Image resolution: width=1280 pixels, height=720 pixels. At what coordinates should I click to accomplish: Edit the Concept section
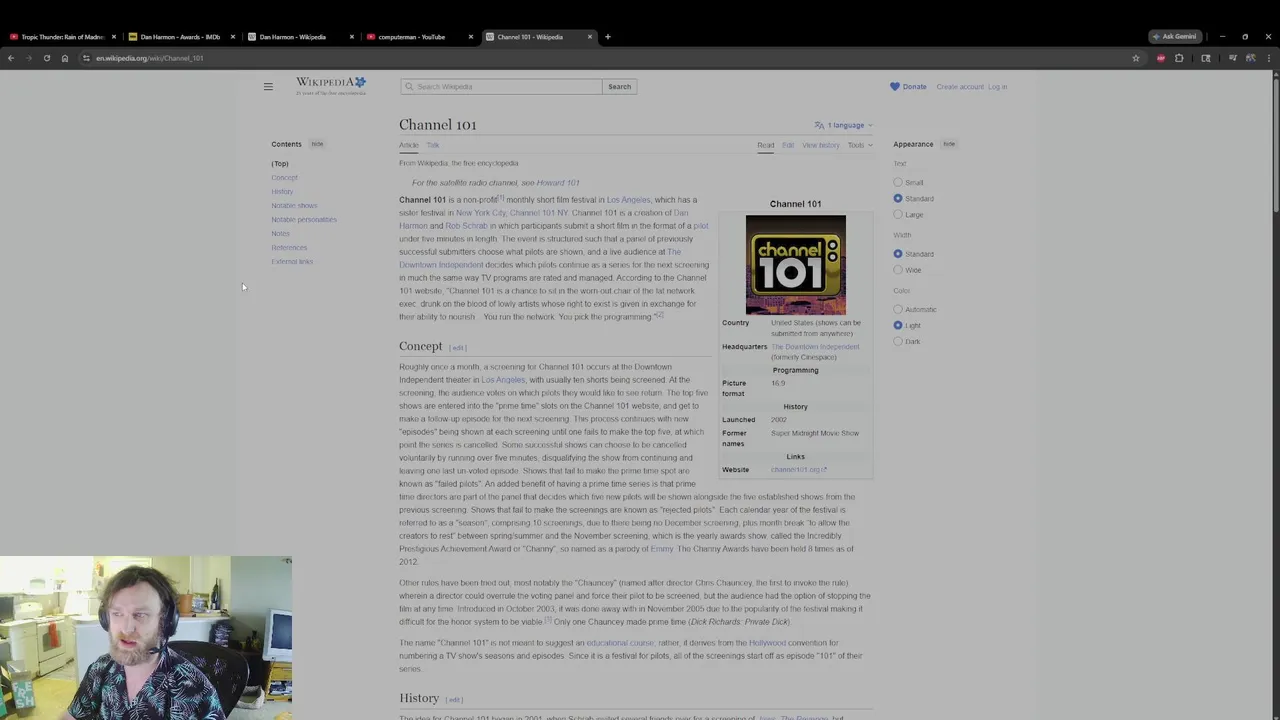point(458,348)
